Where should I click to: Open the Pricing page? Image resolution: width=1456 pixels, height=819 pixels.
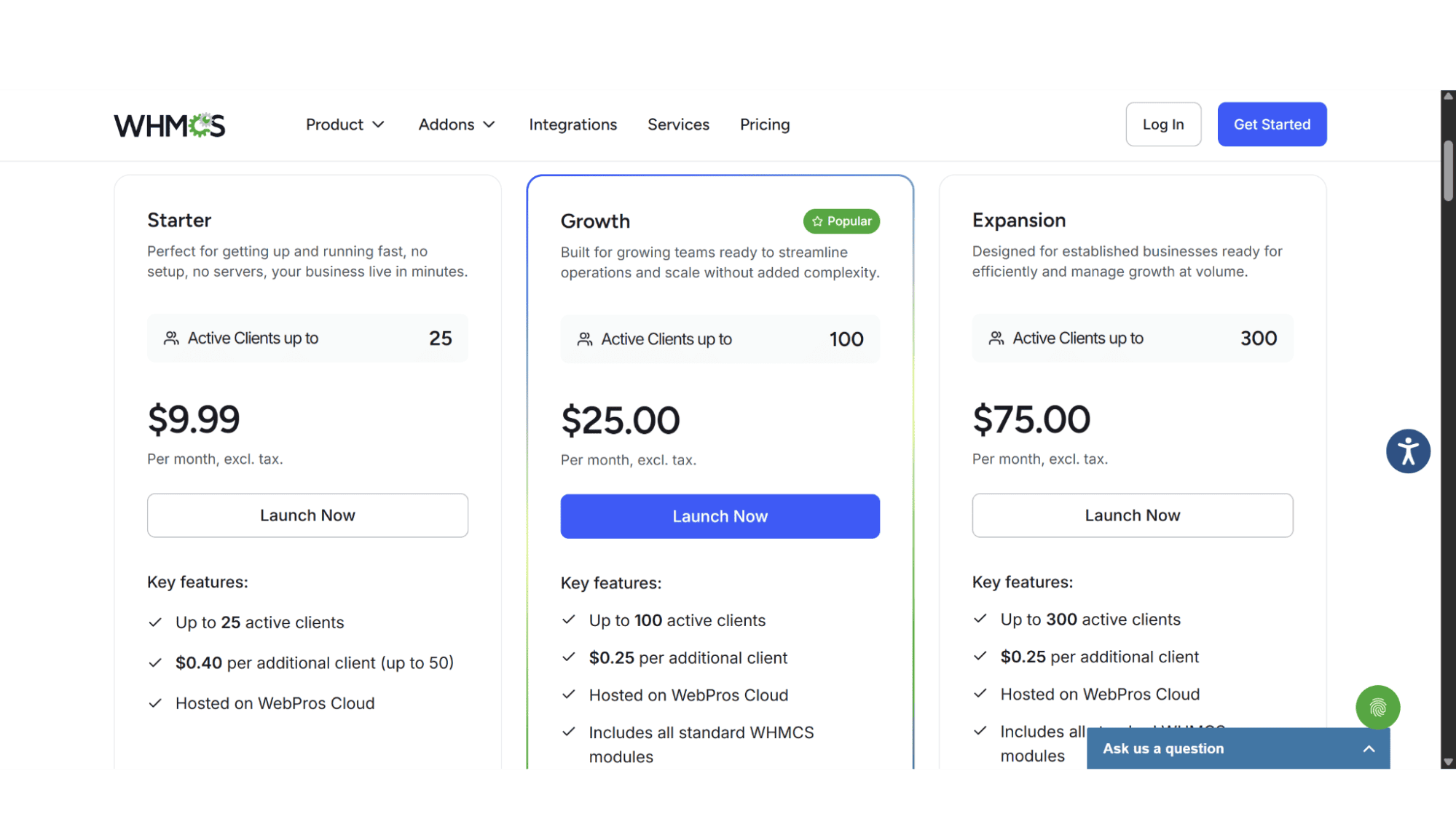pos(765,124)
